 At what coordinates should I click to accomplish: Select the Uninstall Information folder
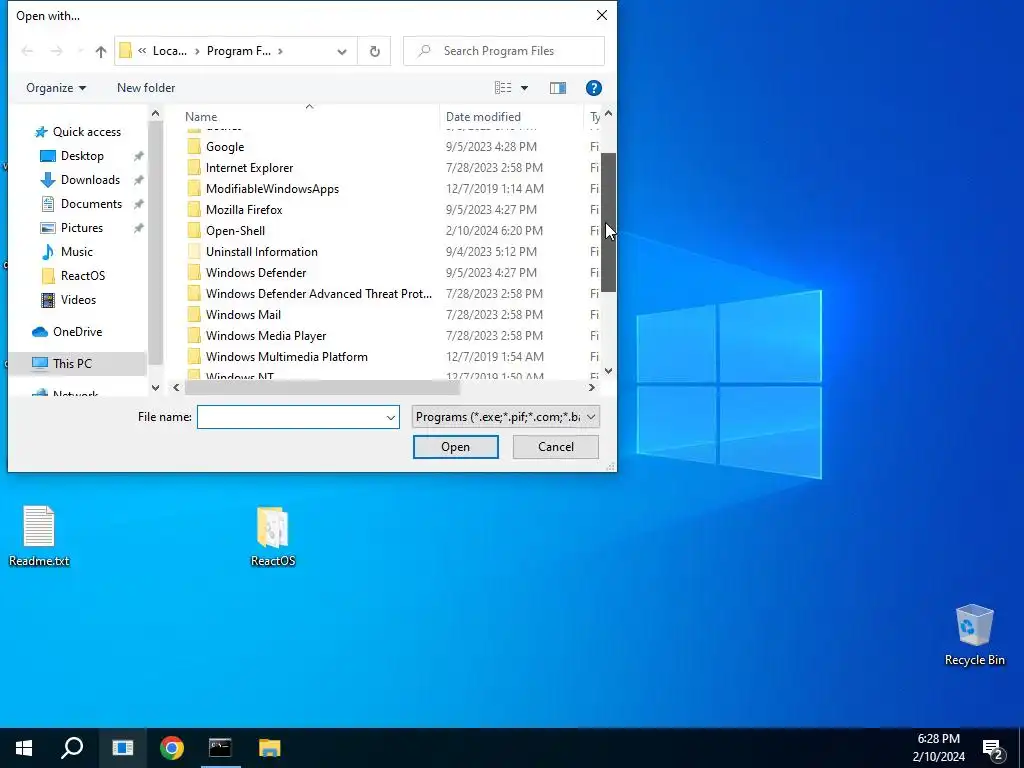pos(261,251)
